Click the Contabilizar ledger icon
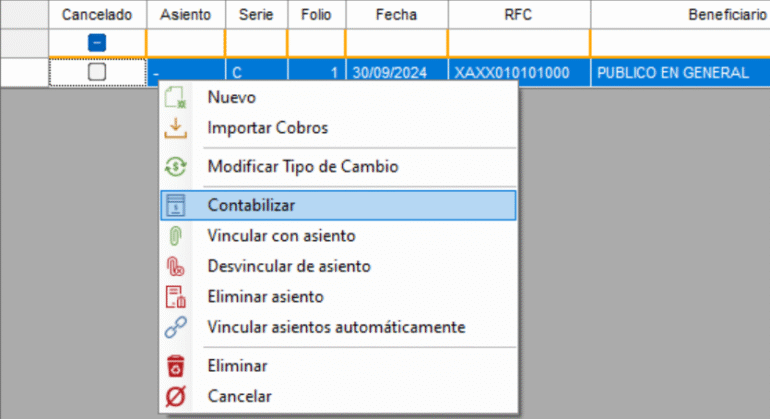Viewport: 770px width, 419px height. click(x=175, y=205)
